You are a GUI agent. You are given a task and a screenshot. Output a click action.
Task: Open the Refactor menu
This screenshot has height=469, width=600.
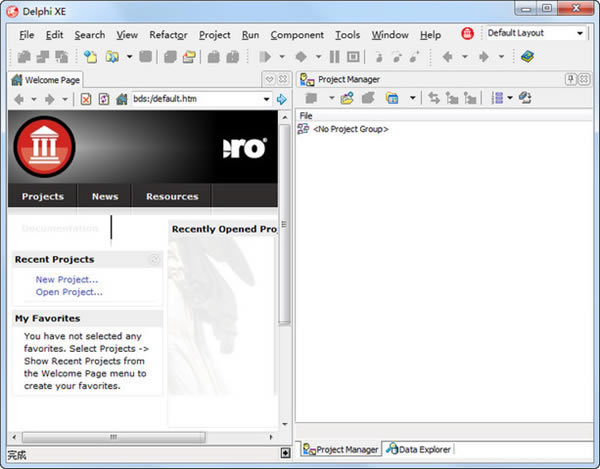[x=168, y=35]
